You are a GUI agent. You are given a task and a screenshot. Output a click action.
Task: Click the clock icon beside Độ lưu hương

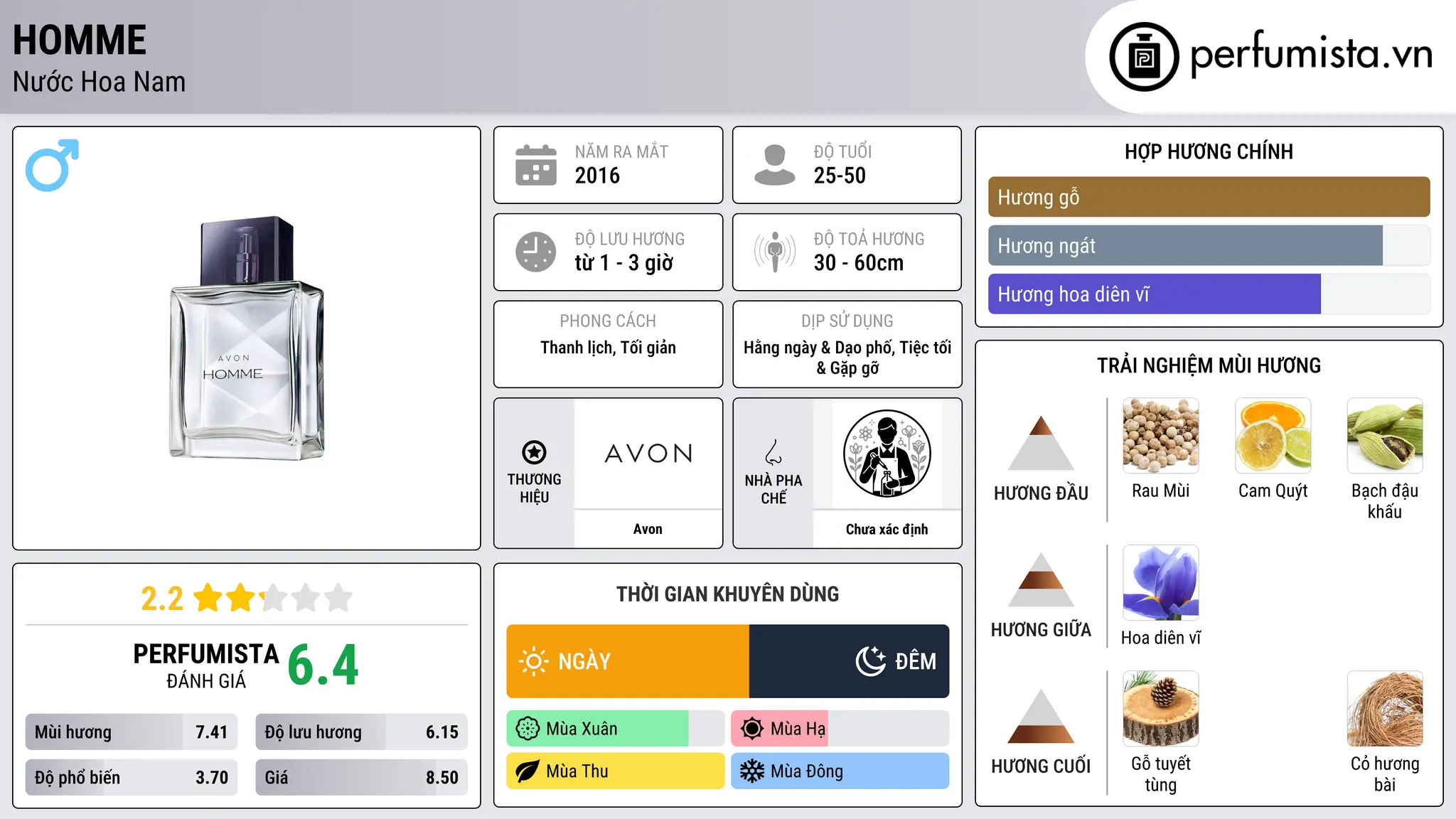(536, 252)
